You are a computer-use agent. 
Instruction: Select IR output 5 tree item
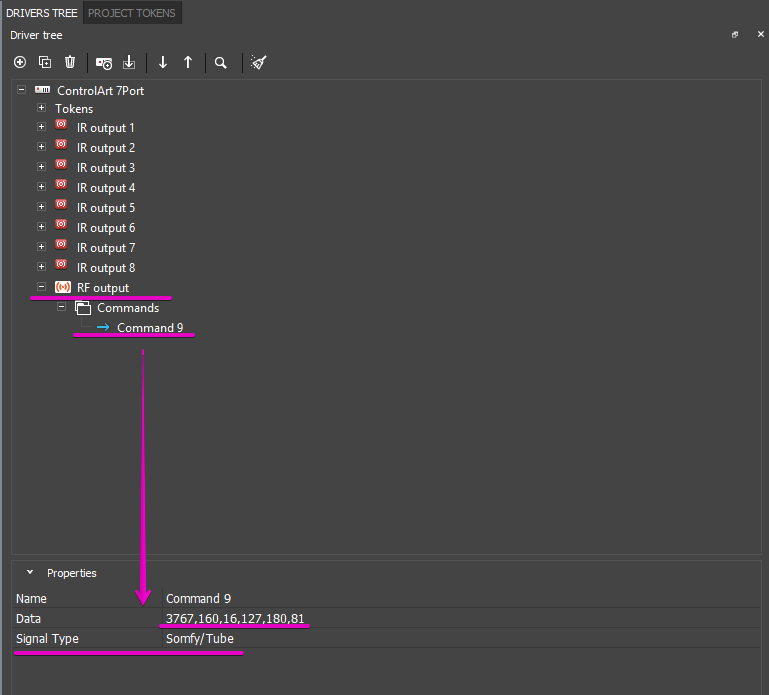106,208
